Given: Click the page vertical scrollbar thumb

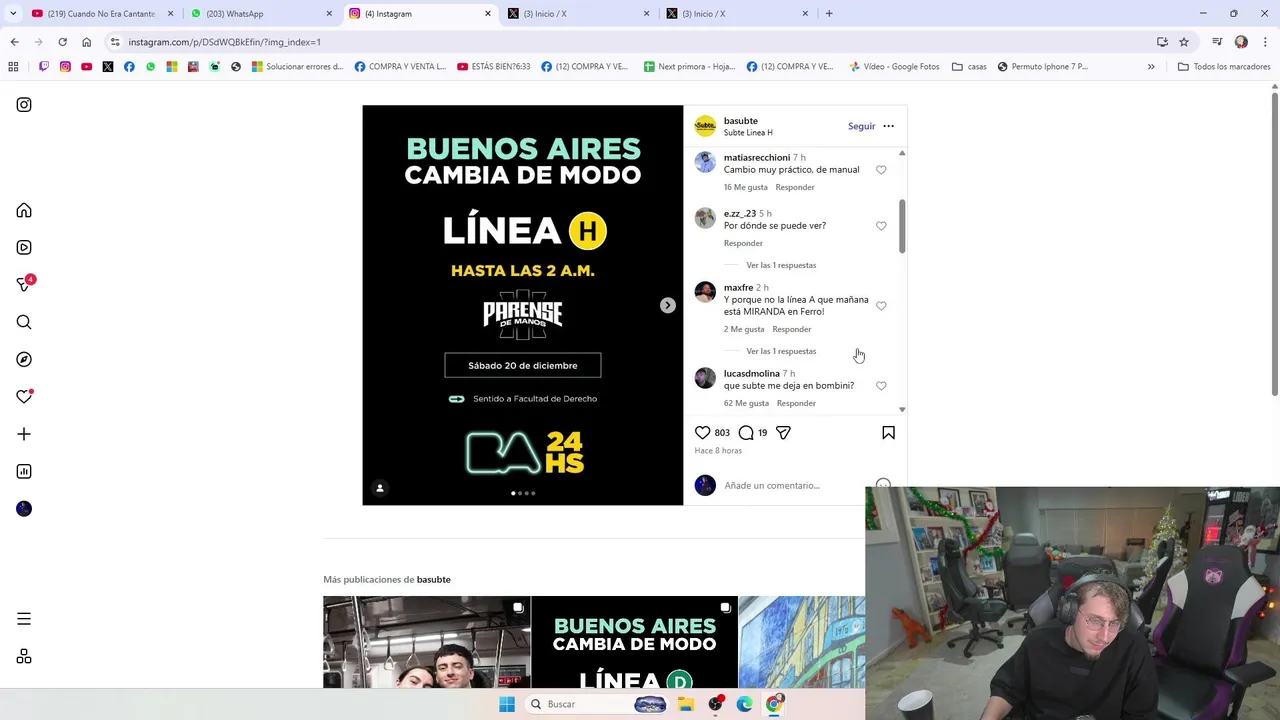Looking at the screenshot, I should [1275, 244].
